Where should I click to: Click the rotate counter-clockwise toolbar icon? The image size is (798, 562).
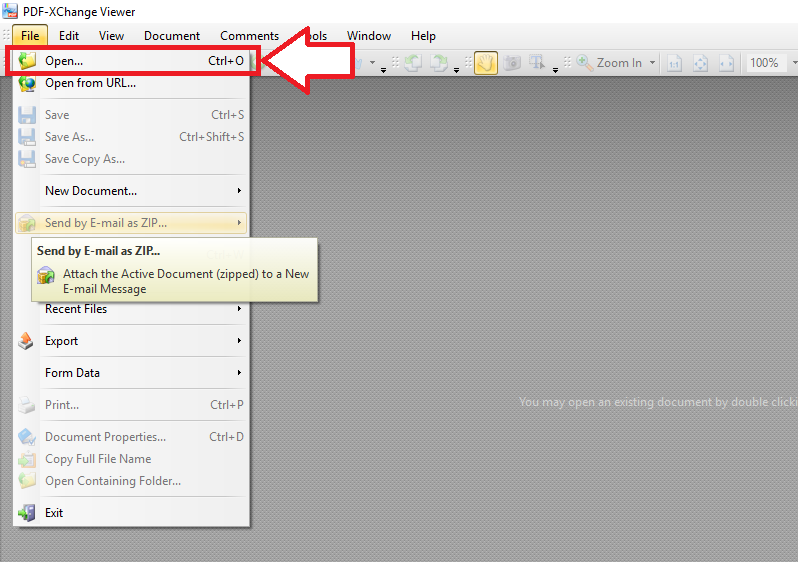point(414,63)
